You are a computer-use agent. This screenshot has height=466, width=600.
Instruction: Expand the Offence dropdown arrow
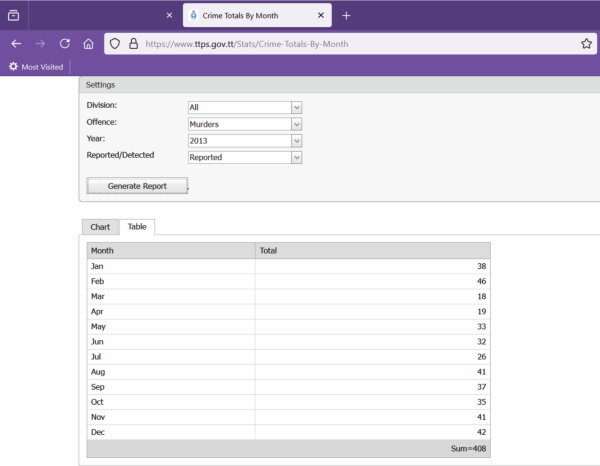pos(297,124)
